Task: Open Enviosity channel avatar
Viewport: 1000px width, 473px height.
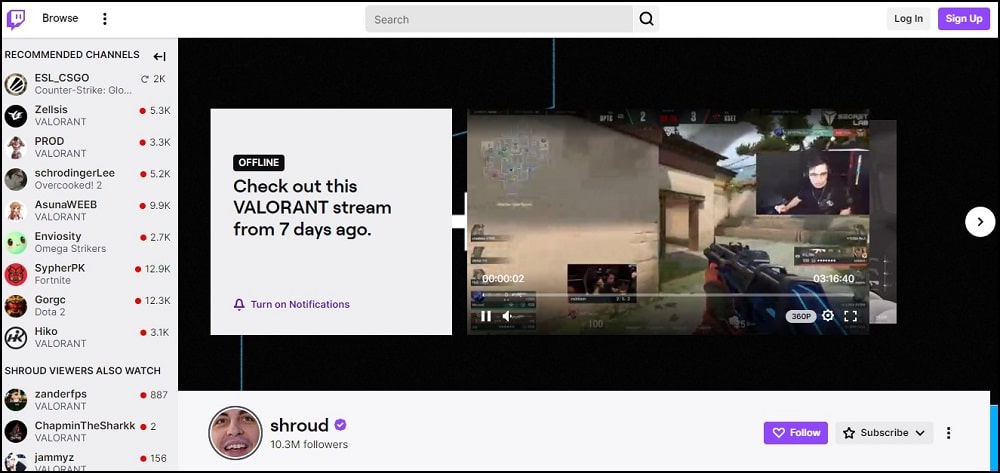Action: pyautogui.click(x=16, y=242)
